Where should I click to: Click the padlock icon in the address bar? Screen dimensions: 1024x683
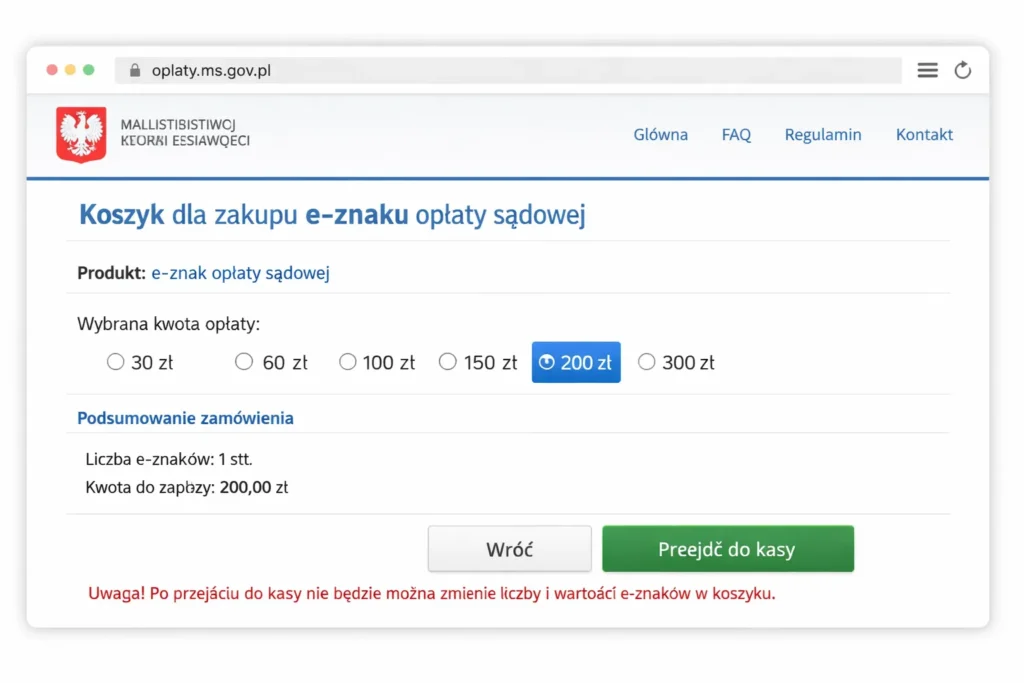pos(133,70)
